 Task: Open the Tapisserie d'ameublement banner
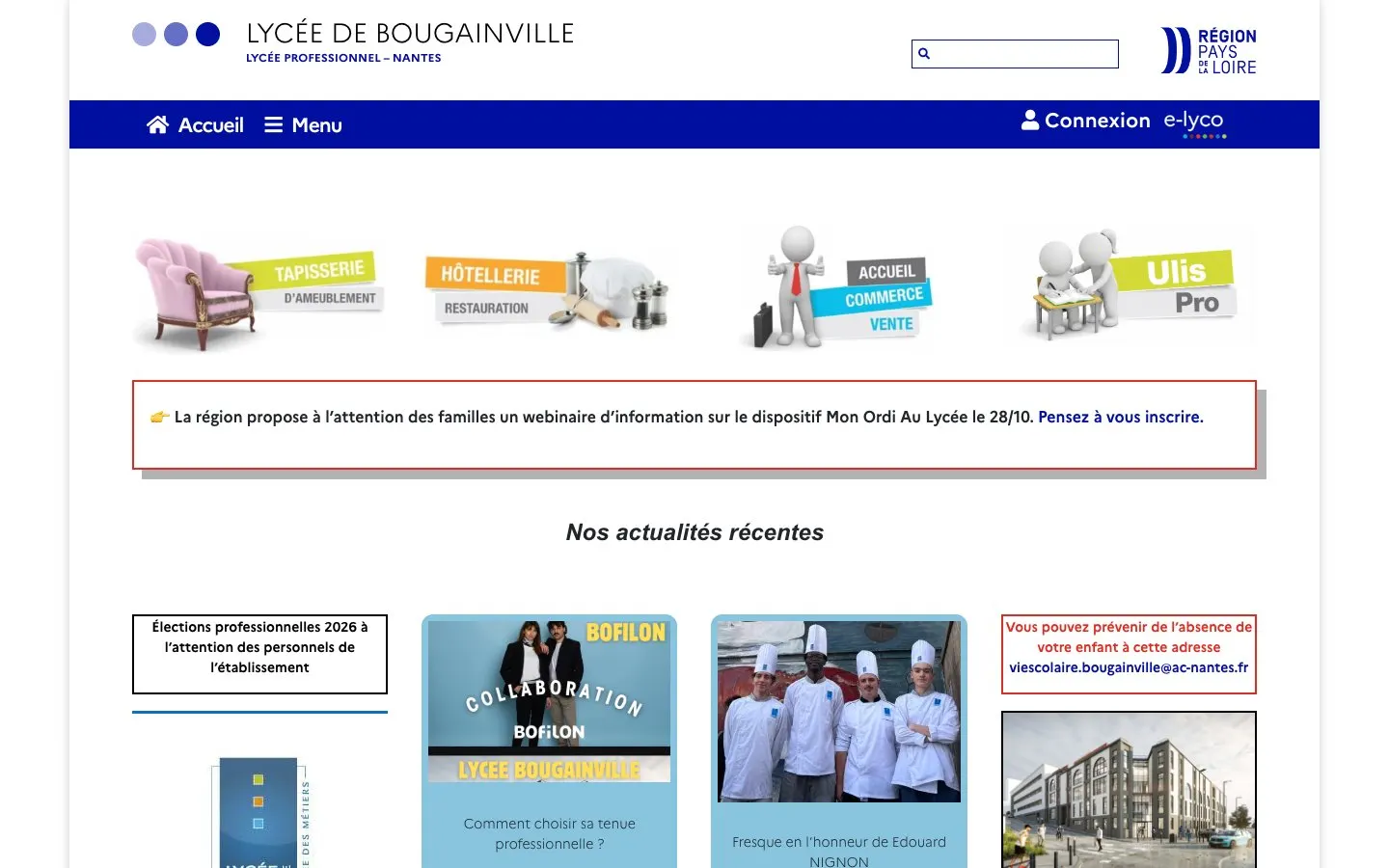(x=259, y=292)
